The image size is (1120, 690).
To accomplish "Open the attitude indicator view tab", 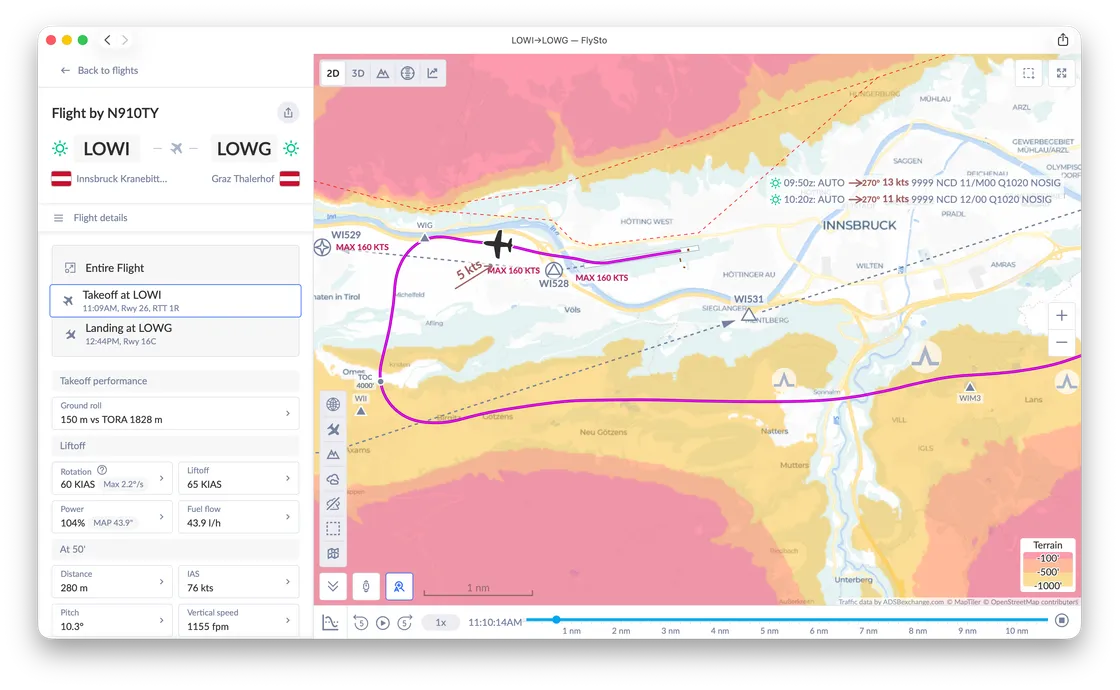I will (408, 73).
